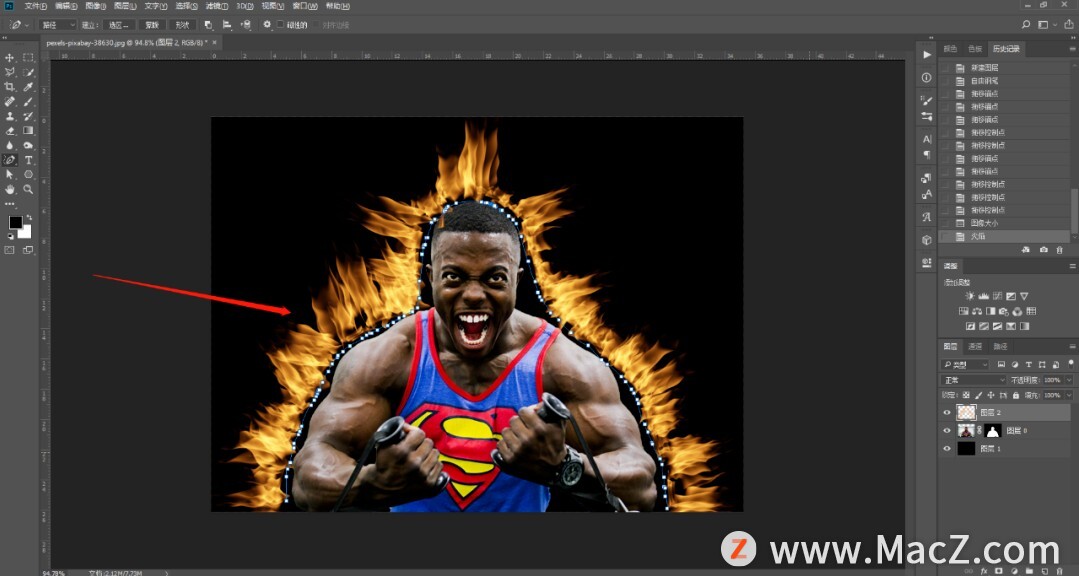Open the 文件 (File) menu
Screen dimensions: 1079x576
(35, 6)
